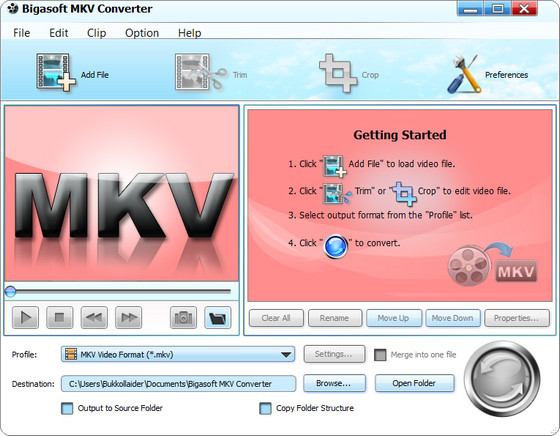Open the Clip menu
The height and width of the screenshot is (436, 560).
pos(96,33)
